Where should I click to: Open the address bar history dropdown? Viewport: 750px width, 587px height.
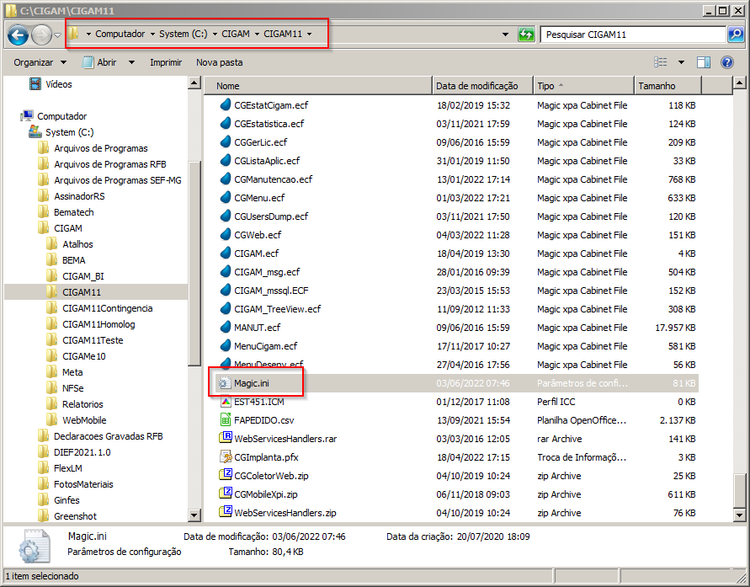(505, 34)
